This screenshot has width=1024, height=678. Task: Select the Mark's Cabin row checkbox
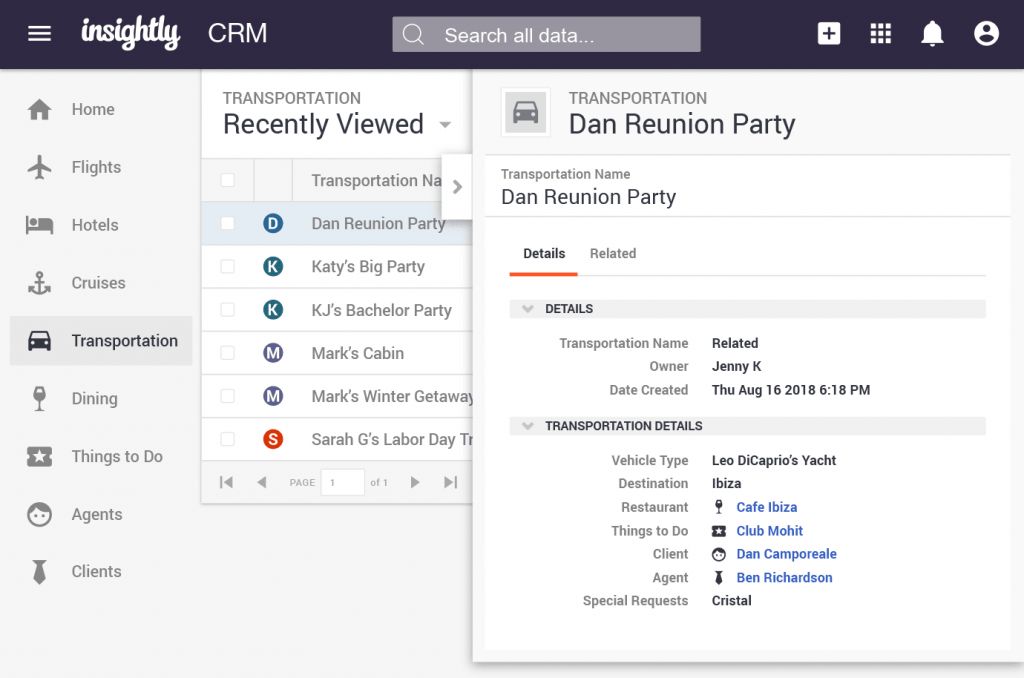tap(228, 353)
